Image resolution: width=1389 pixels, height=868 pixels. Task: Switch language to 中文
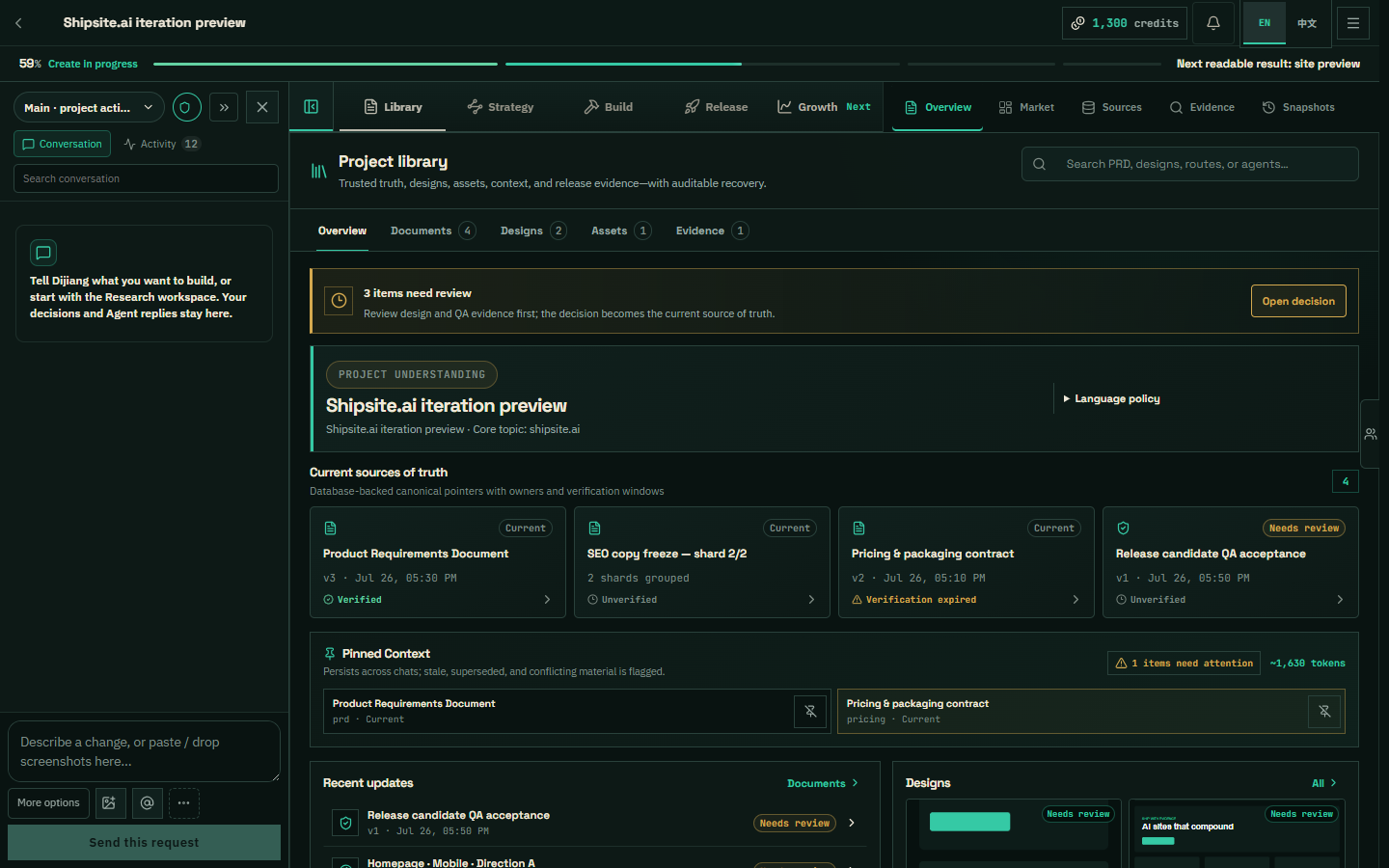click(x=1307, y=23)
